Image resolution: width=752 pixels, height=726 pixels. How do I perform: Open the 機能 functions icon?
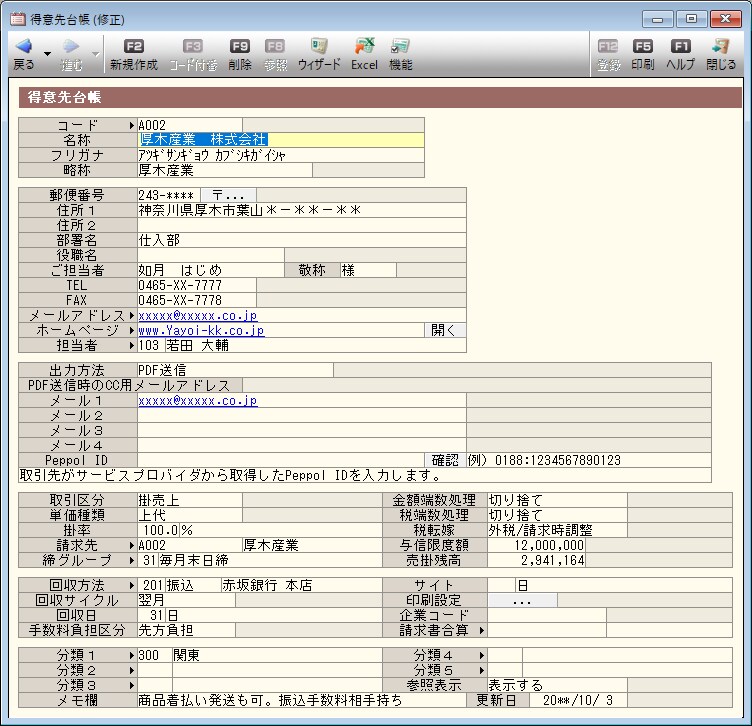(x=400, y=46)
